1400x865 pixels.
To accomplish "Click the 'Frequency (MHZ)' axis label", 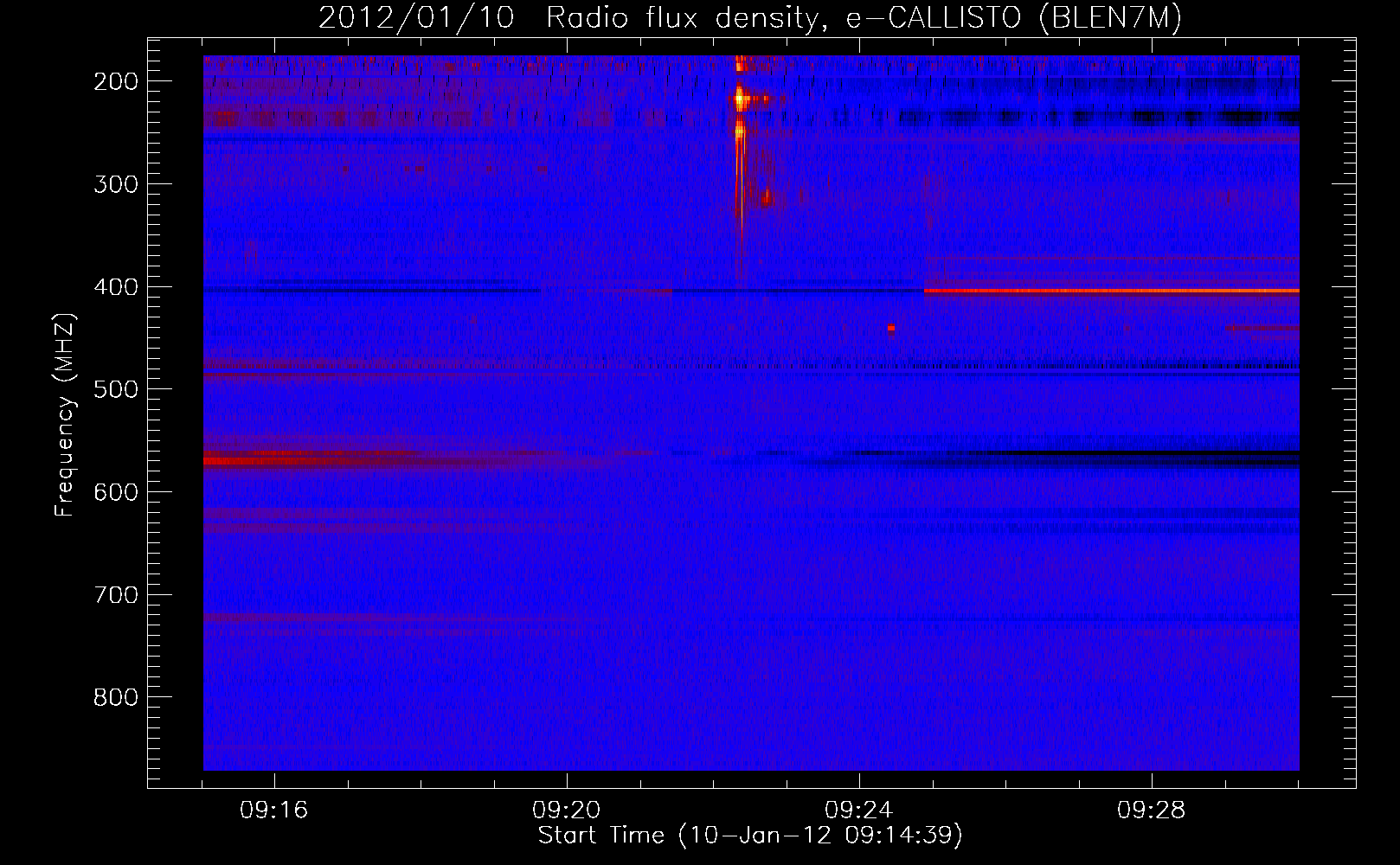I will tap(66, 414).
